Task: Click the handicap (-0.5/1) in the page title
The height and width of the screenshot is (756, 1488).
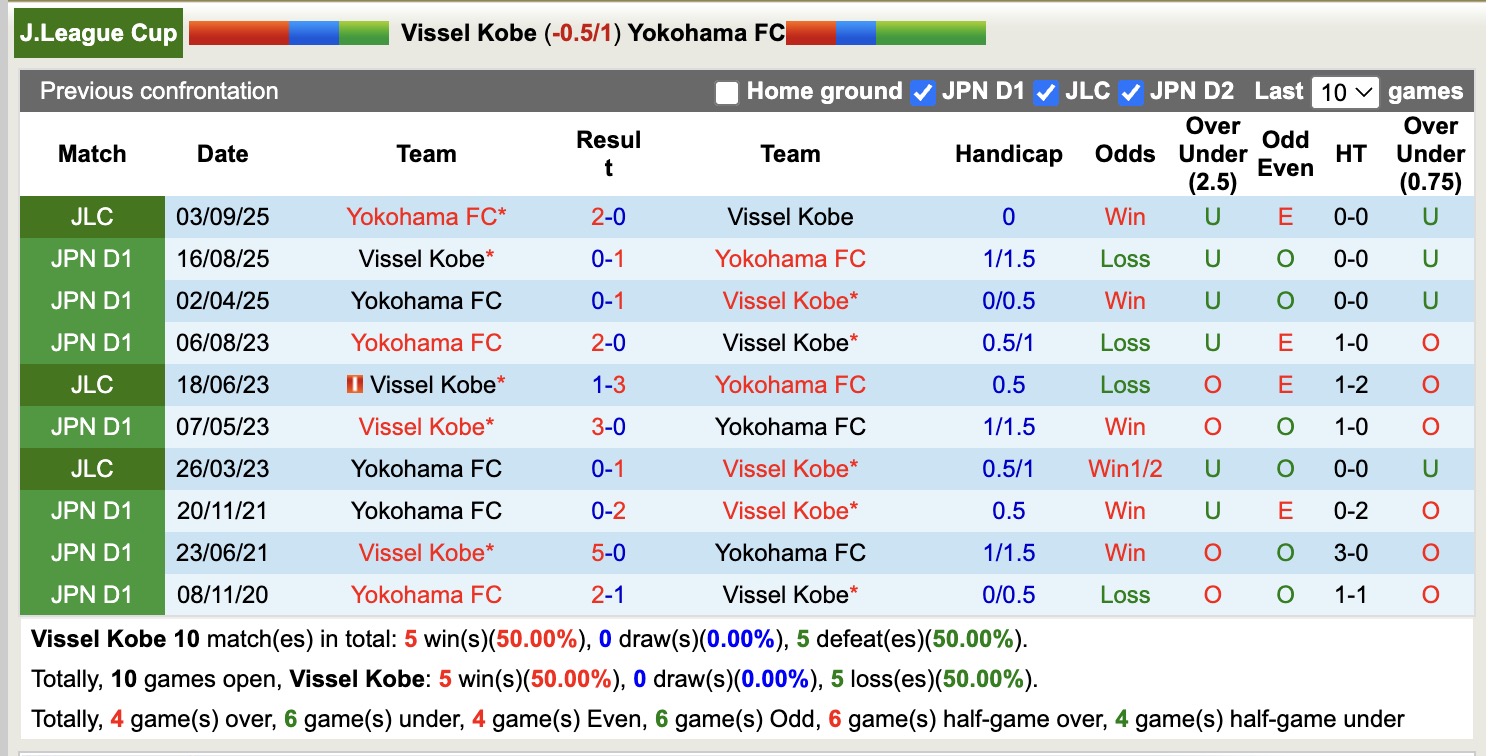Action: coord(581,31)
